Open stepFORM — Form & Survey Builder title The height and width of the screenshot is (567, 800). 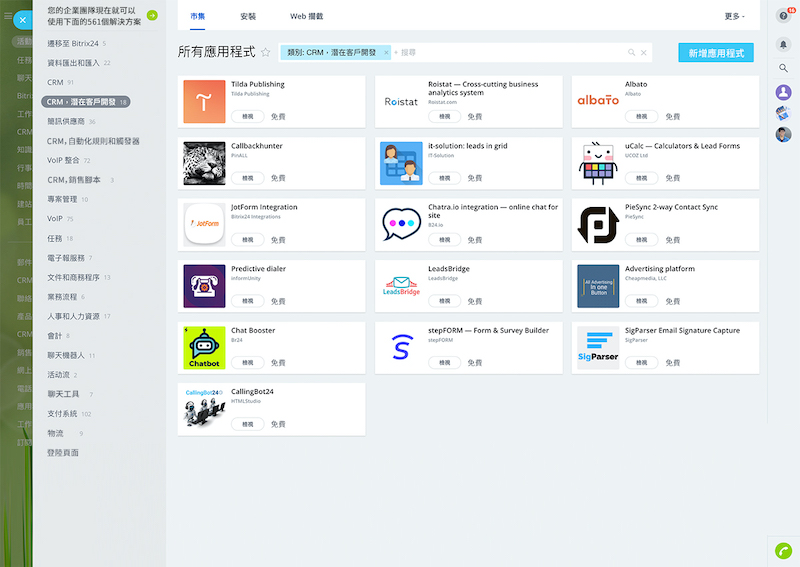pyautogui.click(x=488, y=330)
